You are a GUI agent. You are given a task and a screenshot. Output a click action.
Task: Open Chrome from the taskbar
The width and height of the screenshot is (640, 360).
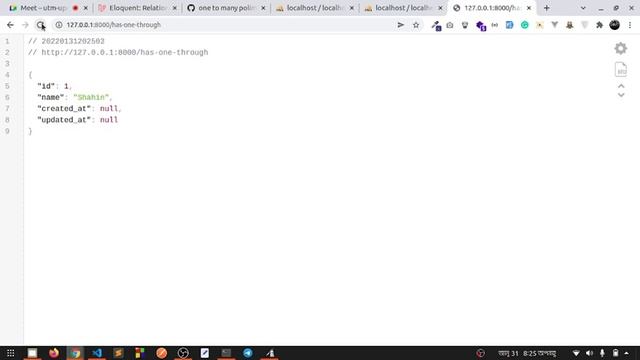(76, 353)
